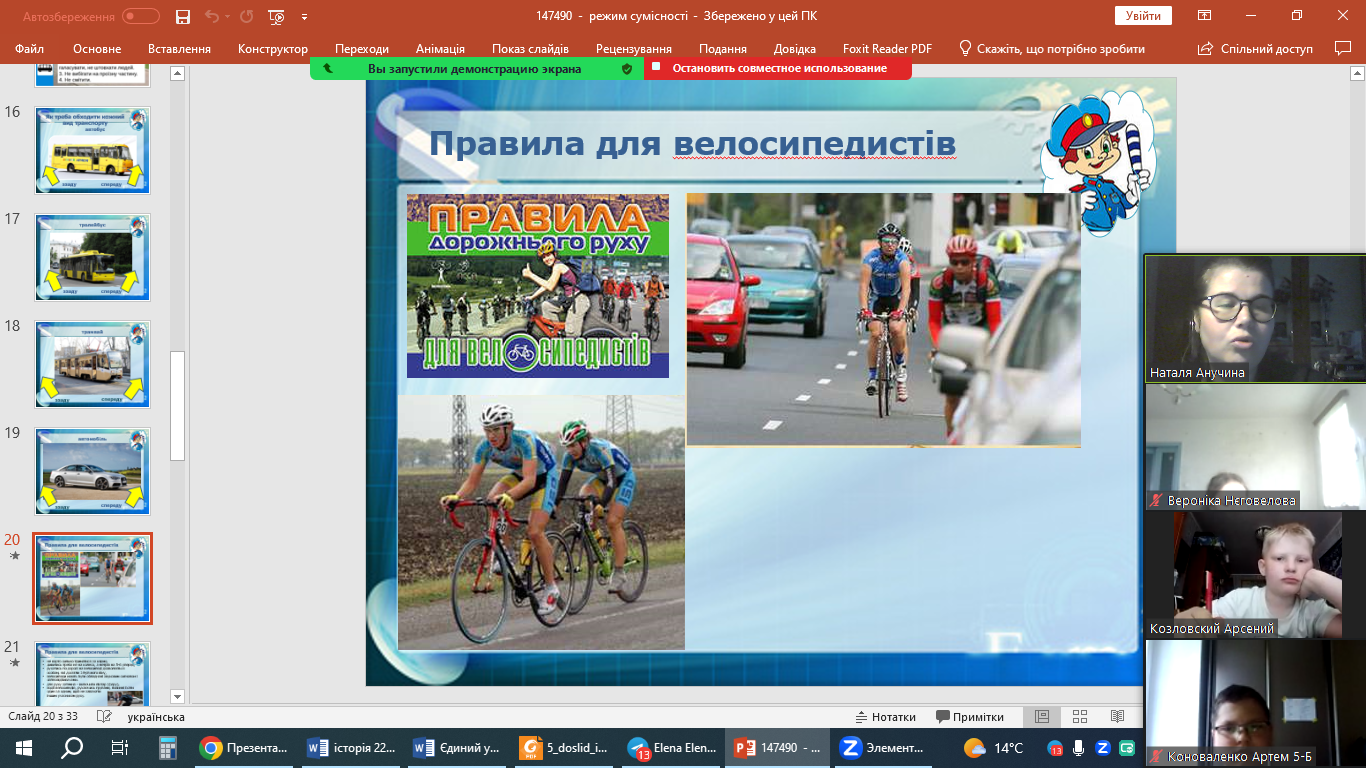Open the Windows Start menu
1366x768 pixels.
coord(23,748)
